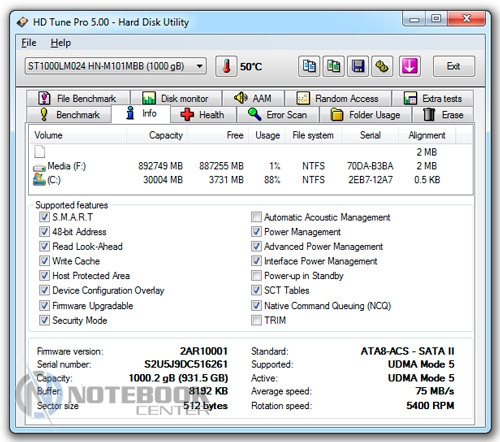This screenshot has height=442, width=500.
Task: Open Error Scan with the magnifier icon
Action: [278, 115]
